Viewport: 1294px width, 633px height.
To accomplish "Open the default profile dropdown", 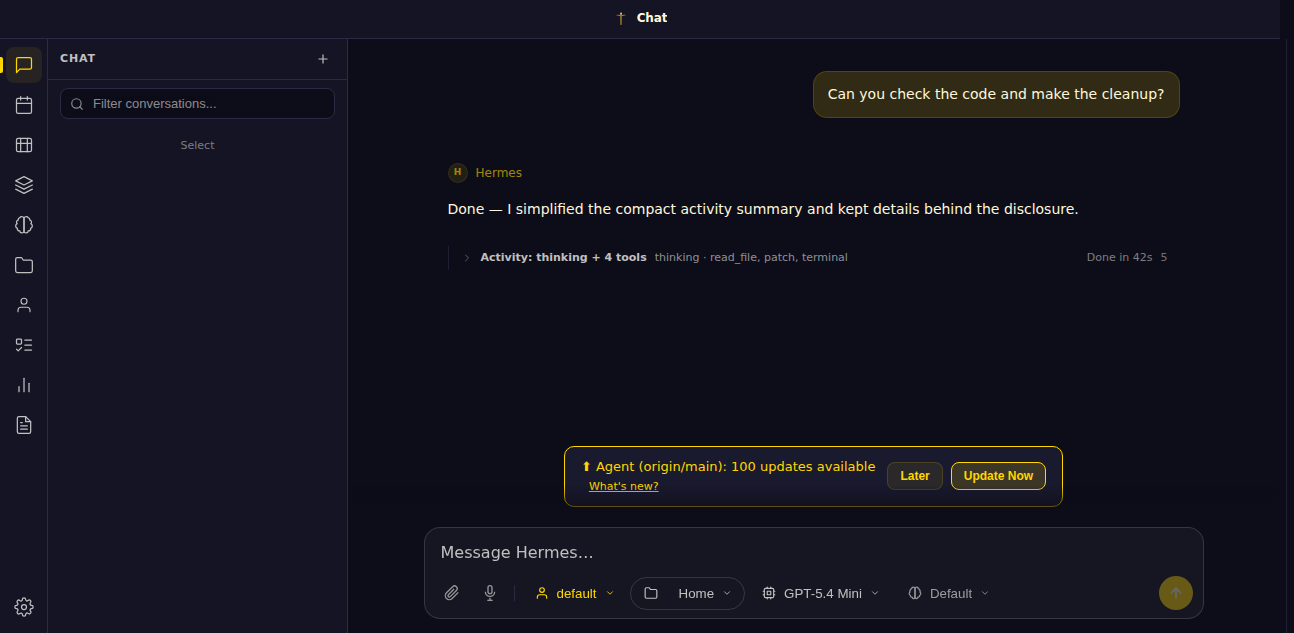I will (575, 593).
